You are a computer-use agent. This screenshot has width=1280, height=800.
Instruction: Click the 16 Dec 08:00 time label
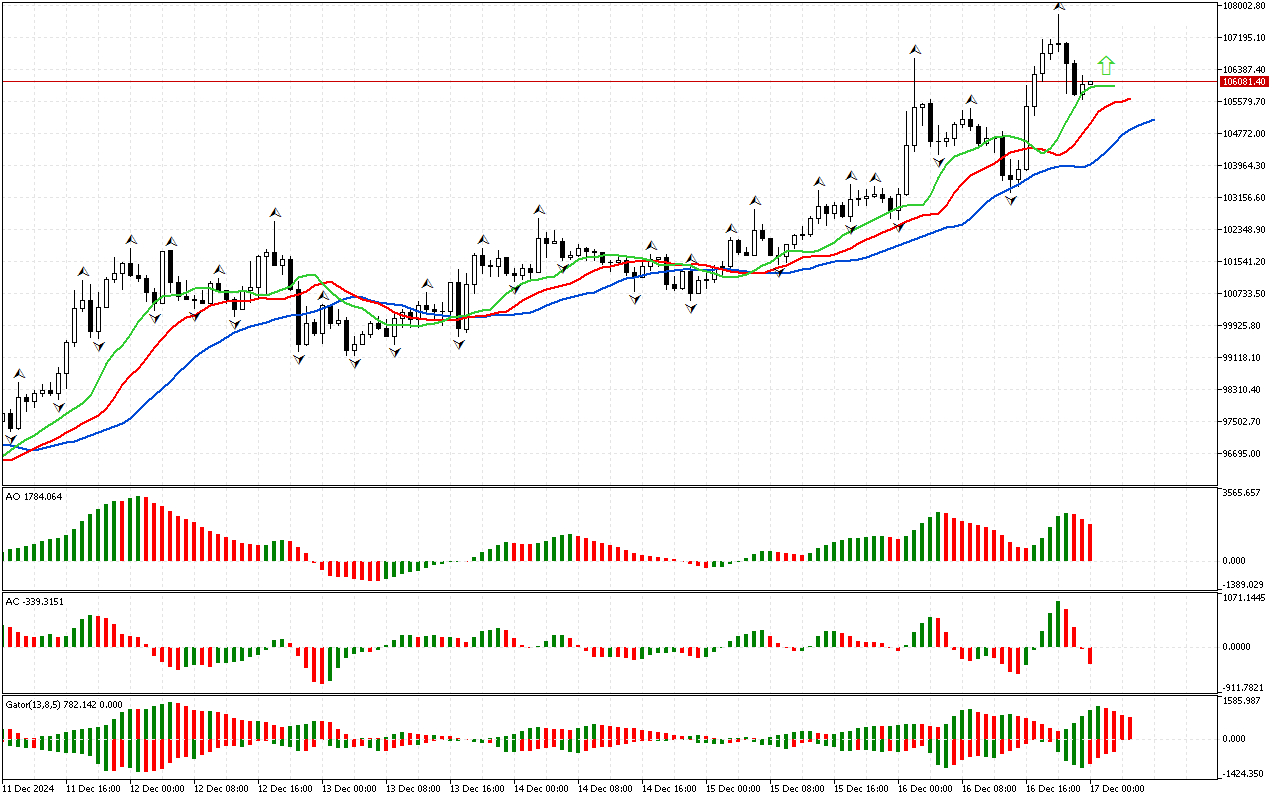(x=989, y=789)
